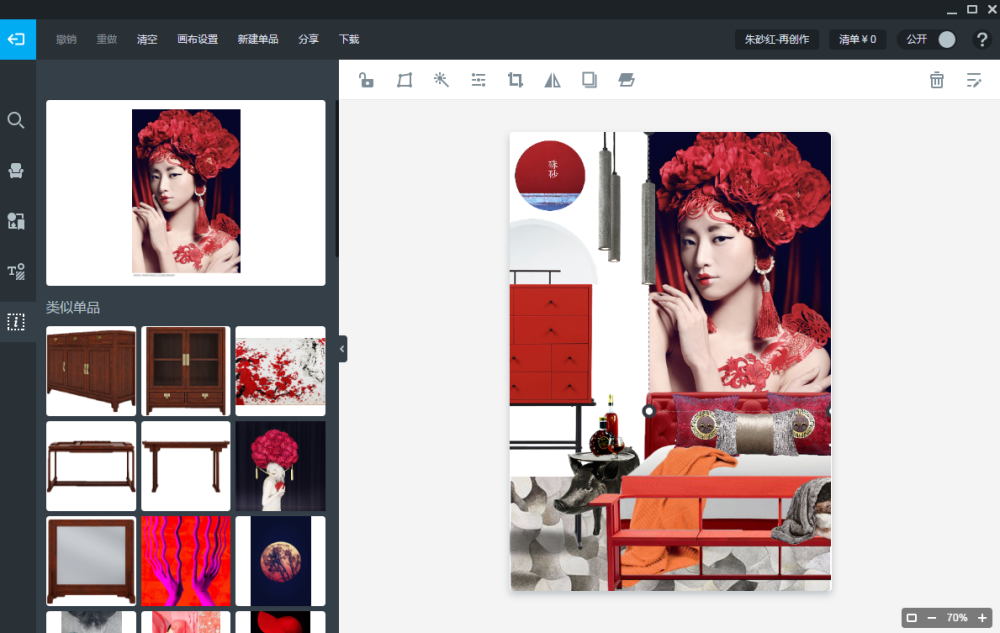
Task: Click the layer order stack icon
Action: 626,80
